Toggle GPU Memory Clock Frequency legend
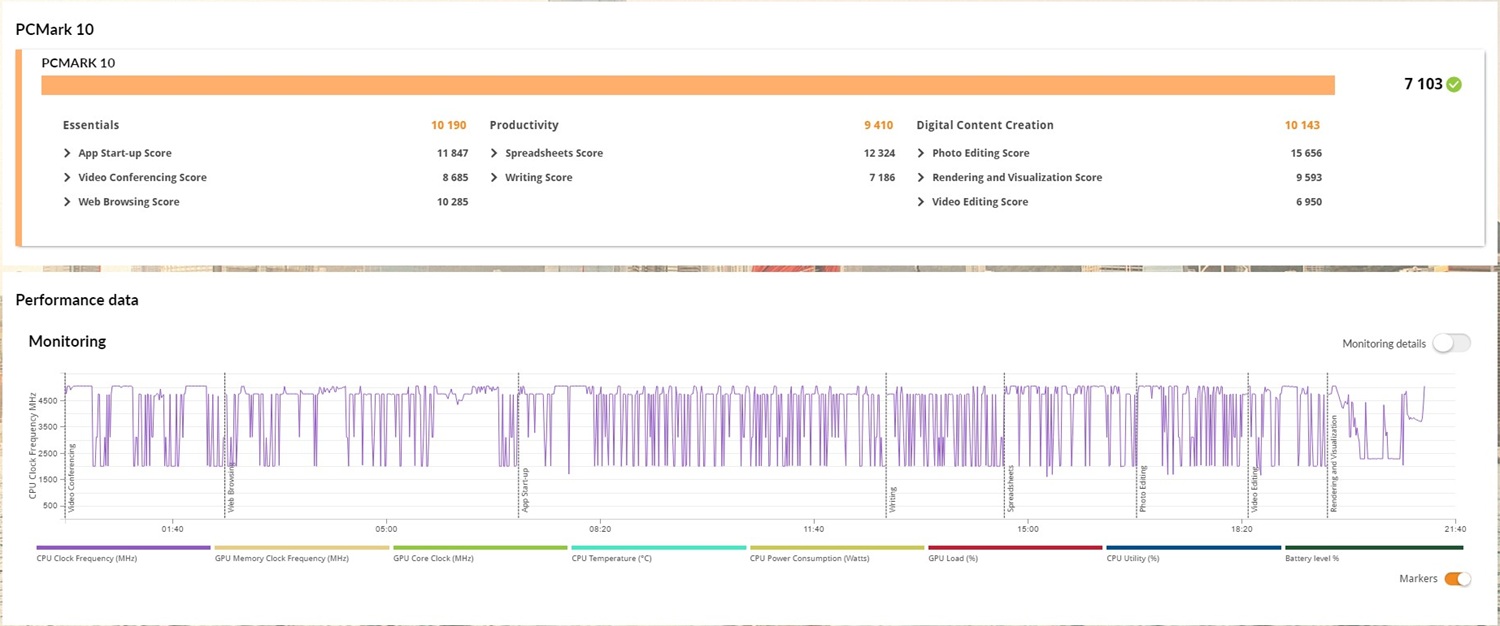Viewport: 1500px width, 626px height. pos(301,548)
